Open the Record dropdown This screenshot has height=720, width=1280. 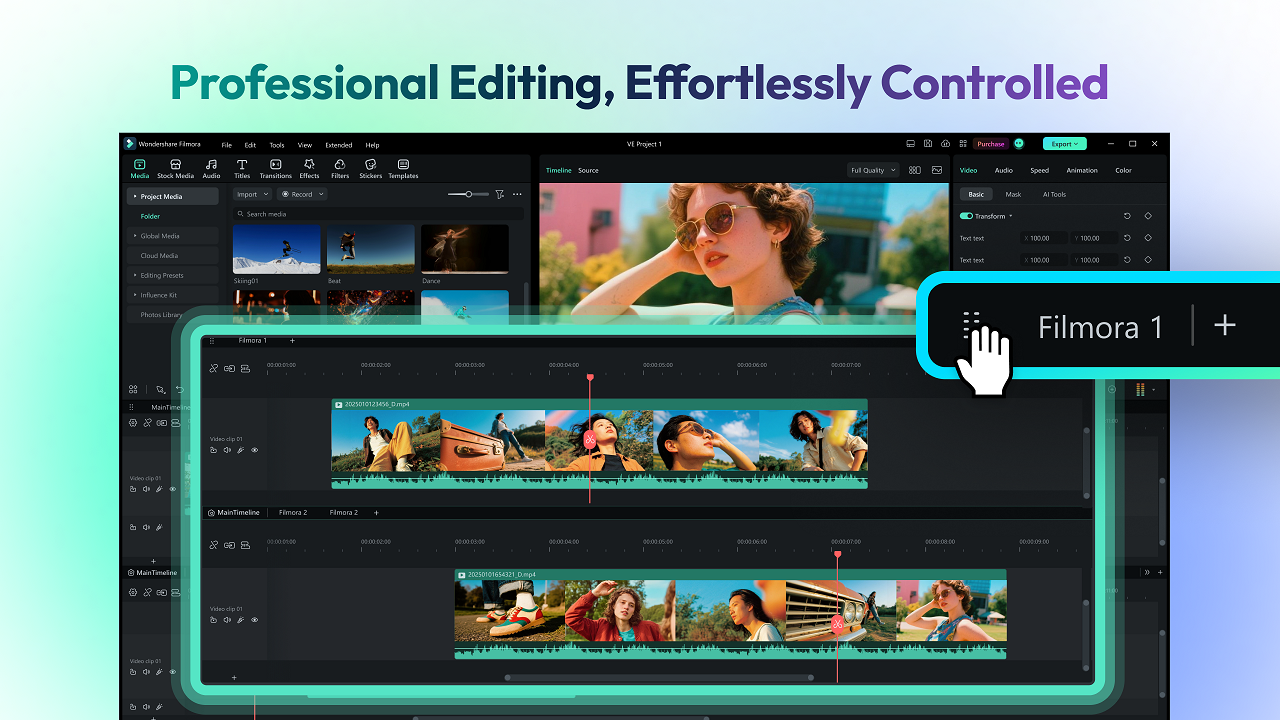(x=302, y=194)
